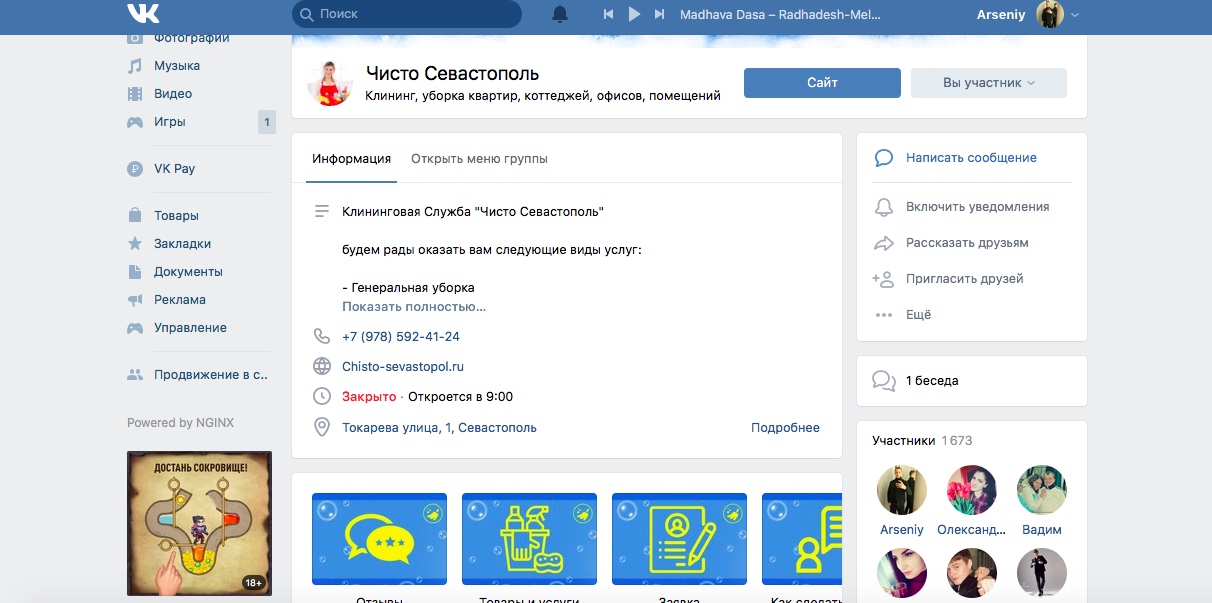Click the map pin address icon

[322, 428]
